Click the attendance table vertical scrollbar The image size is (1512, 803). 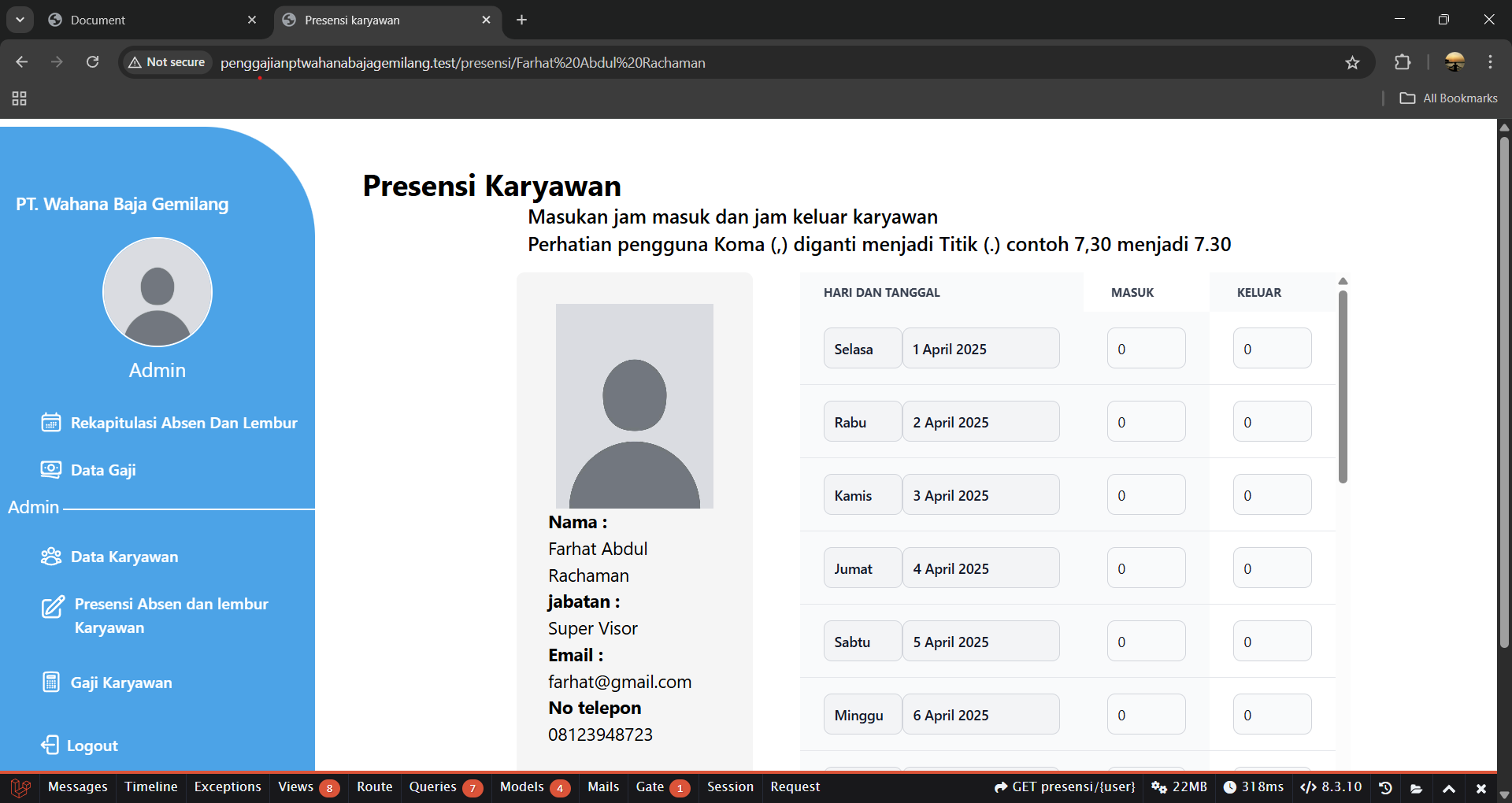[1343, 387]
